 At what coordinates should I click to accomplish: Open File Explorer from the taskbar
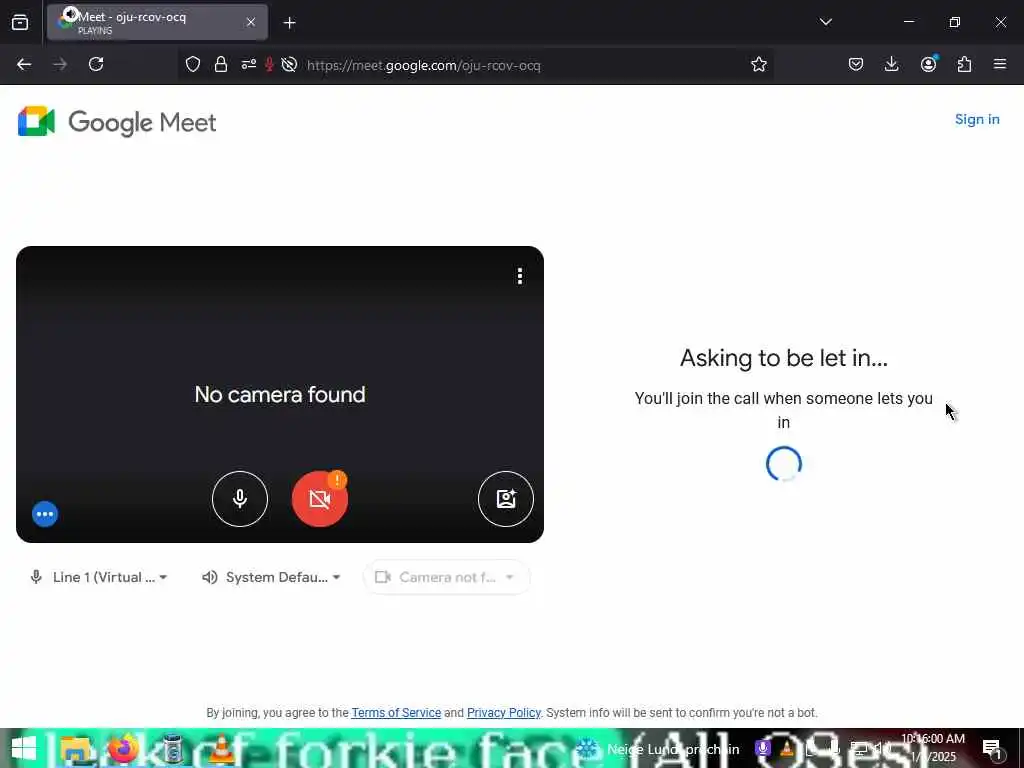coord(75,749)
